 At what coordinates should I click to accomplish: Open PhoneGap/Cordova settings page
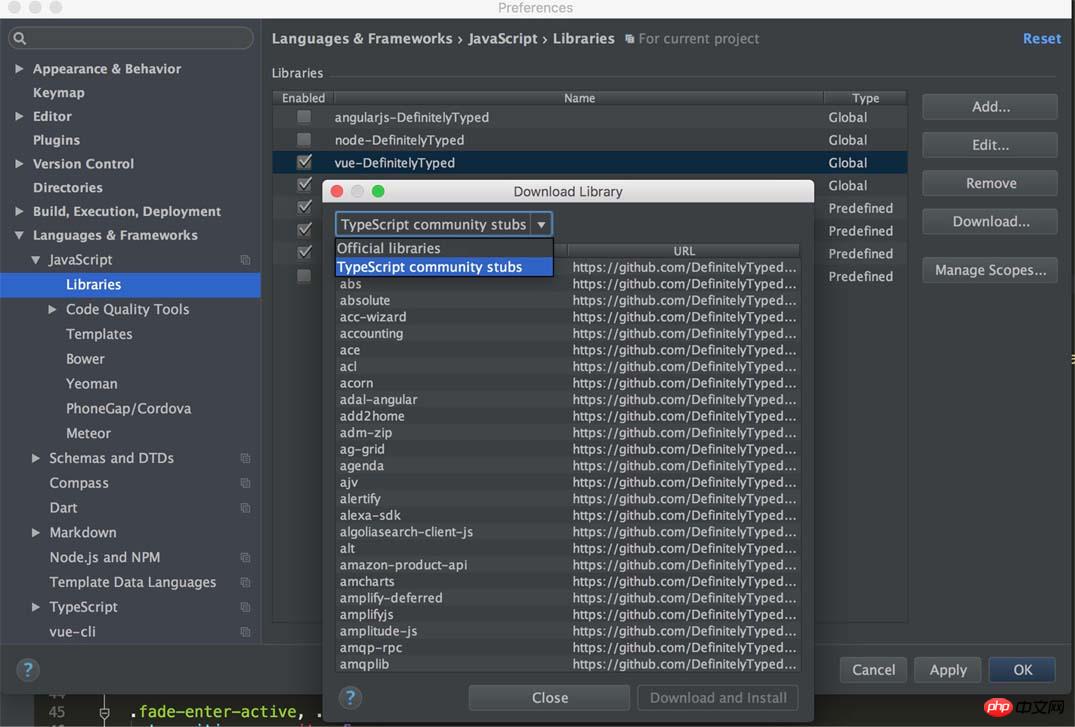128,409
